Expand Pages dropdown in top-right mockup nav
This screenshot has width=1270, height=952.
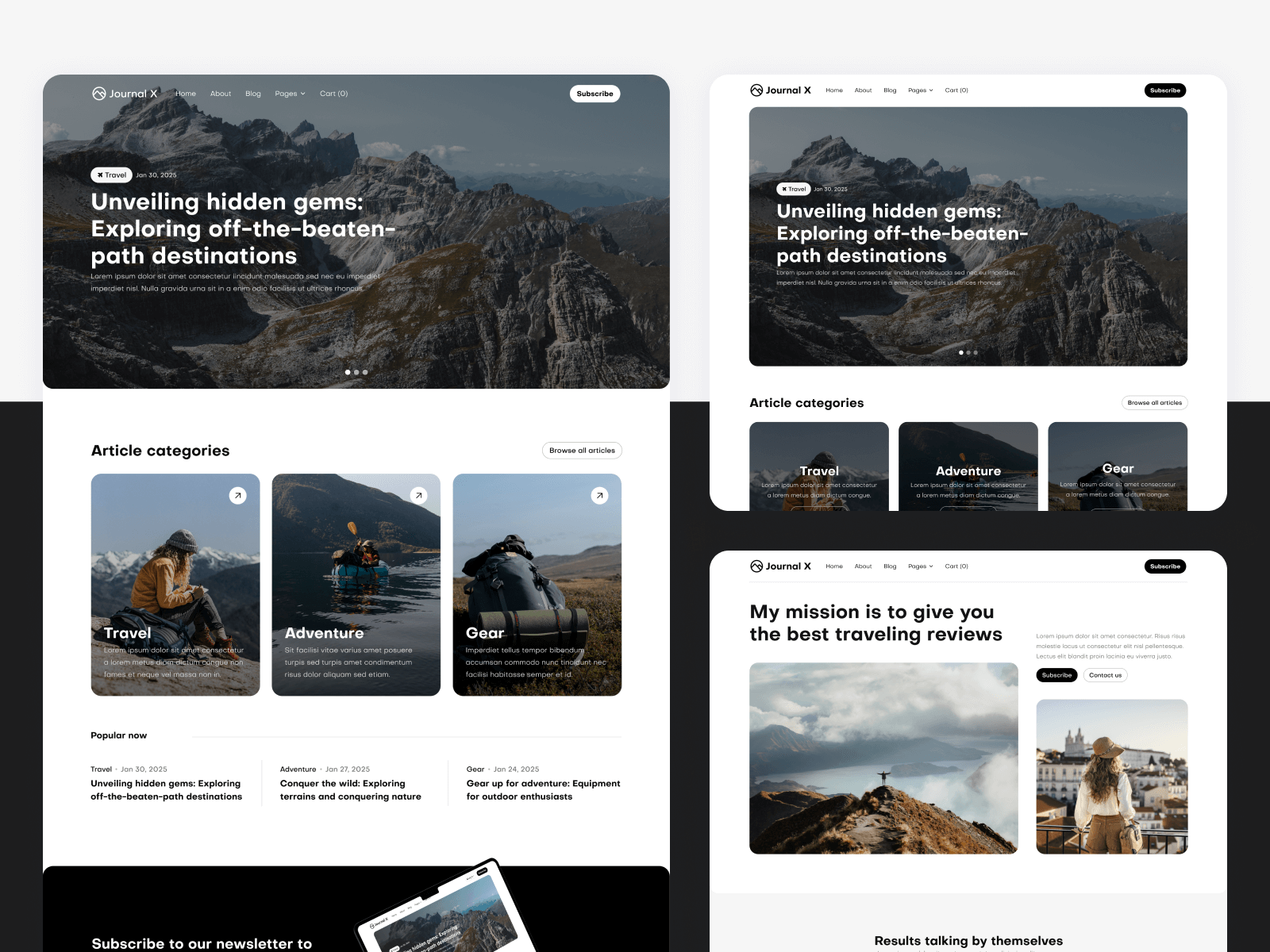[x=921, y=90]
